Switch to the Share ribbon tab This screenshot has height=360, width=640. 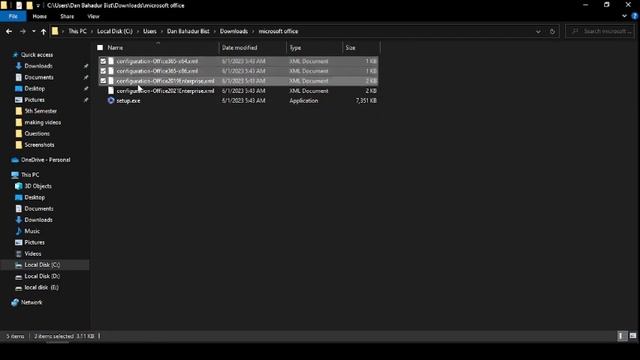[67, 16]
